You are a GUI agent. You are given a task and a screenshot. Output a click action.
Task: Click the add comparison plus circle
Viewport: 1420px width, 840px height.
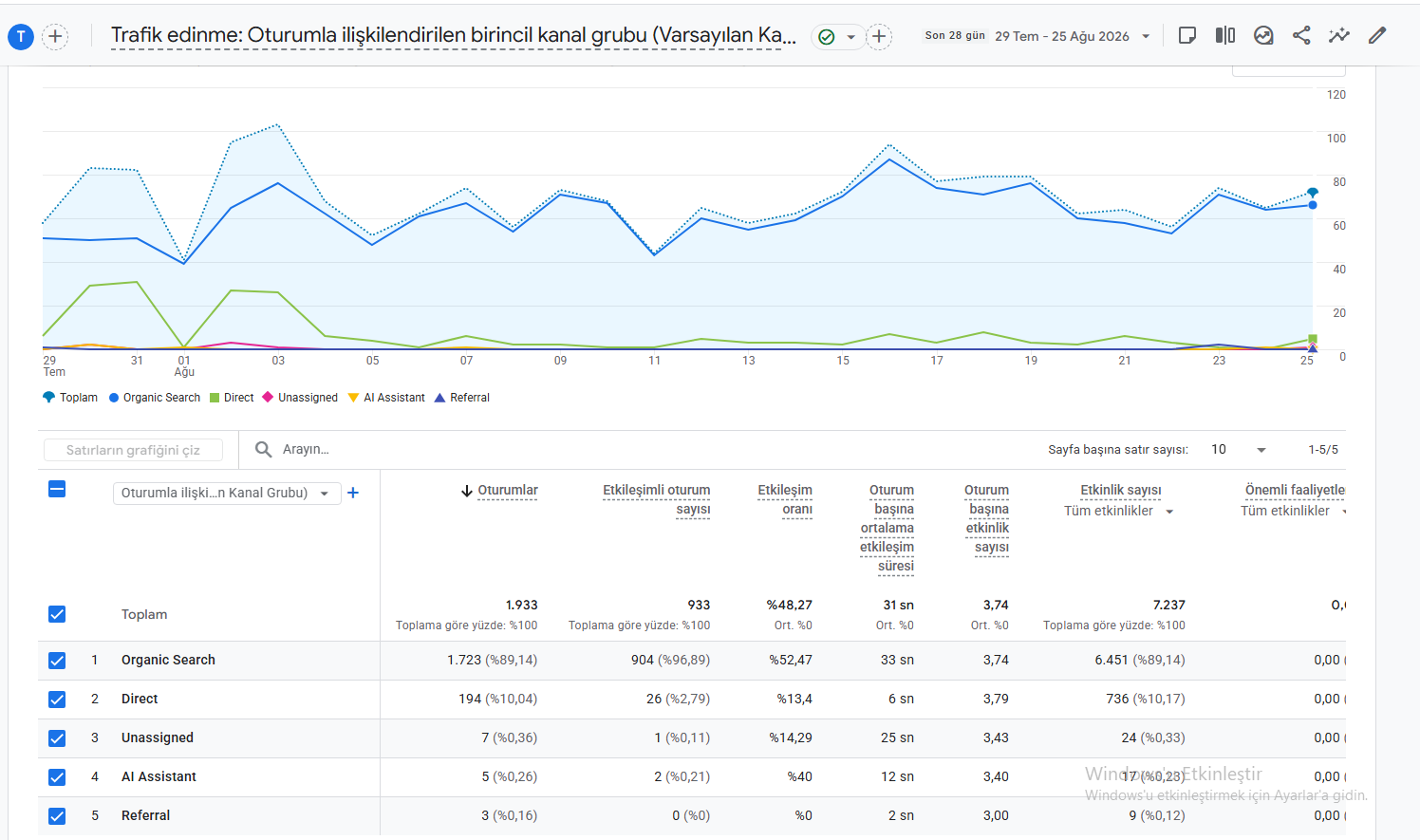[879, 37]
